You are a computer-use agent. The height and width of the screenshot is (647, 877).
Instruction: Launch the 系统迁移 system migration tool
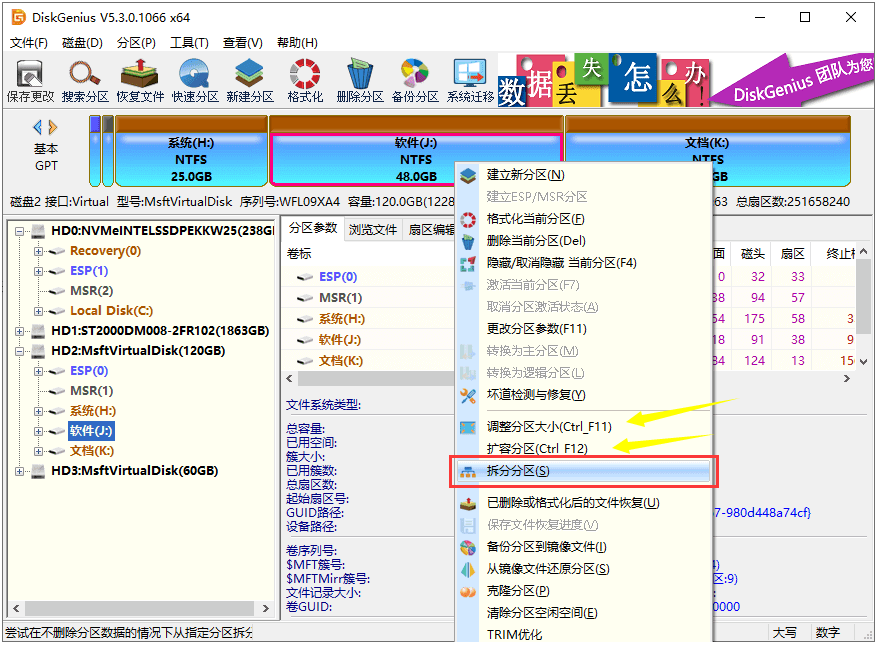470,81
